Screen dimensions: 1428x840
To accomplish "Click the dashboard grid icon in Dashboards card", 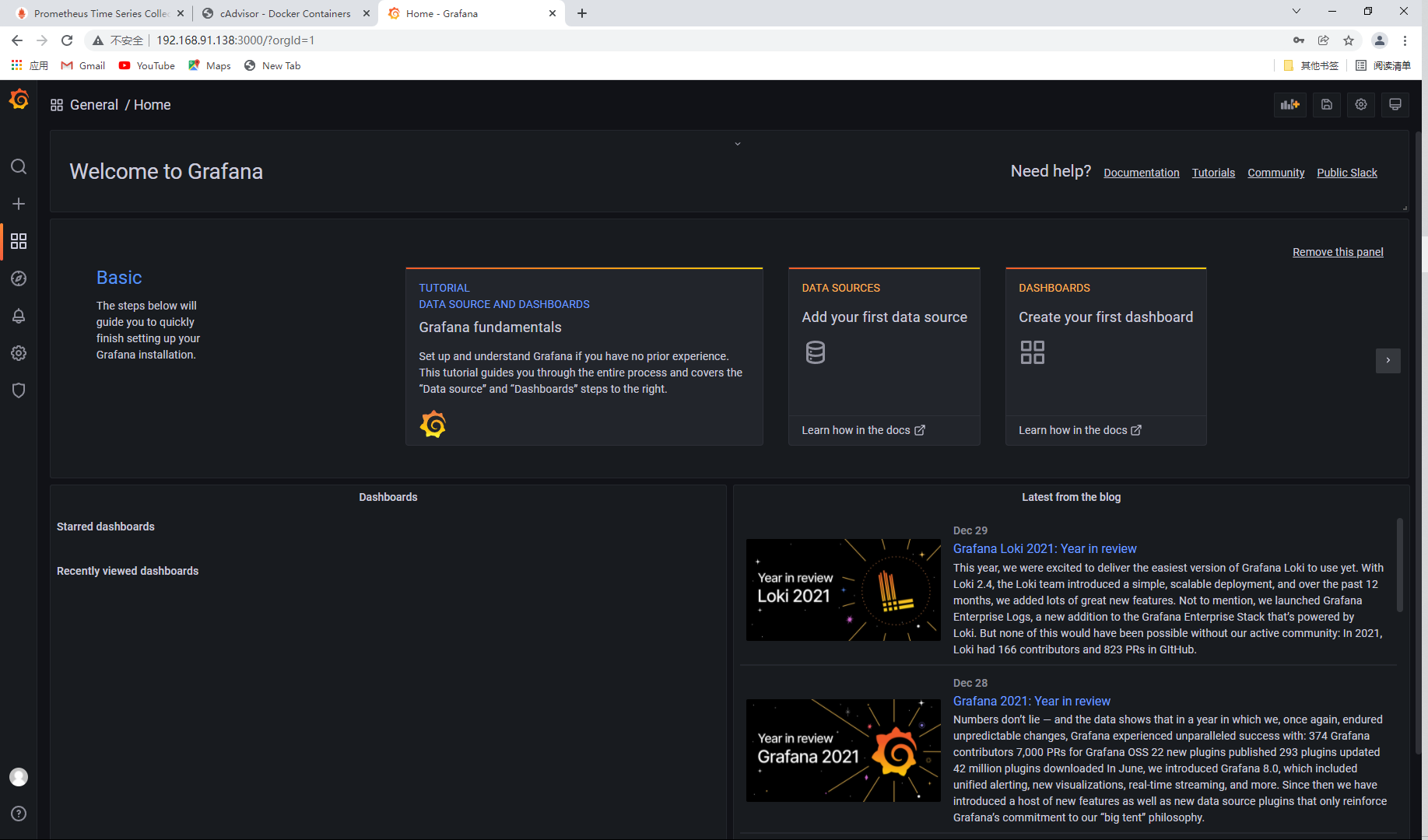I will [1033, 352].
